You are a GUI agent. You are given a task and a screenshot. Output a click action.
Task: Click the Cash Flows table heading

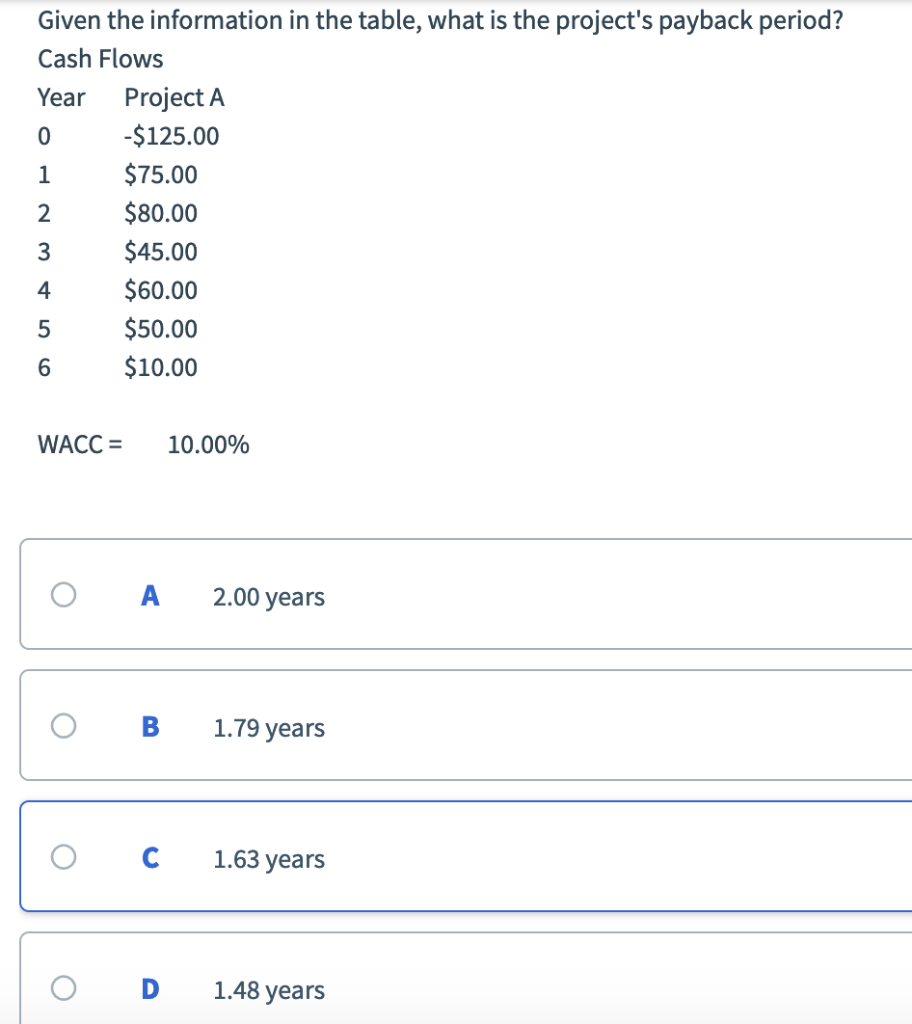[100, 58]
